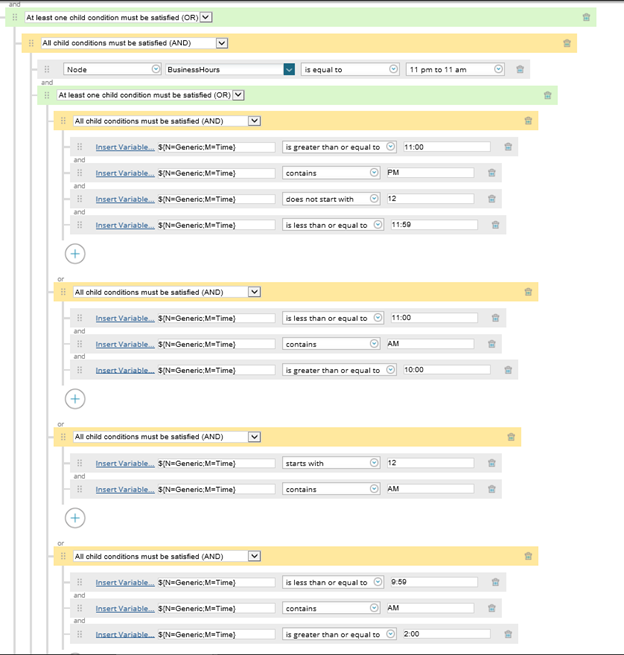Grab drag handle of the 'does not start with' row
Screen dimensions: 624x655
(x=79, y=199)
